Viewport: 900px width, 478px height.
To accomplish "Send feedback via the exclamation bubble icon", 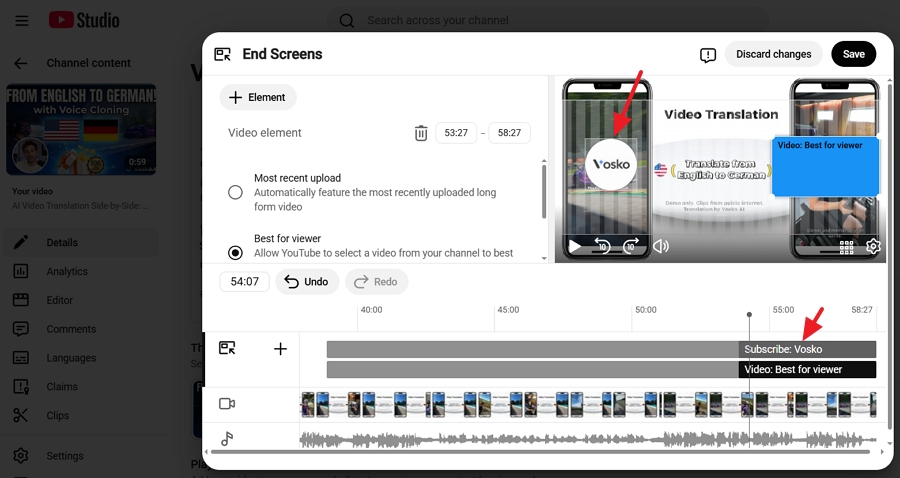I will [x=708, y=55].
